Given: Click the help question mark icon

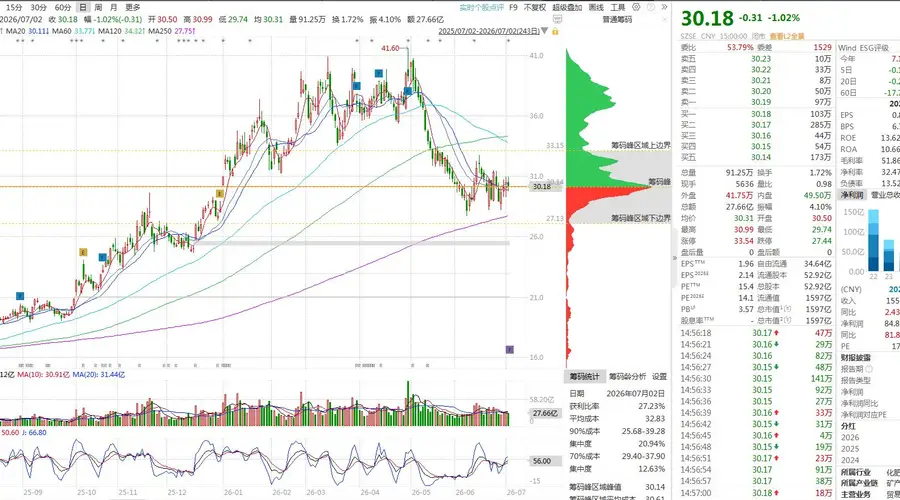Looking at the screenshot, I should click(650, 7).
